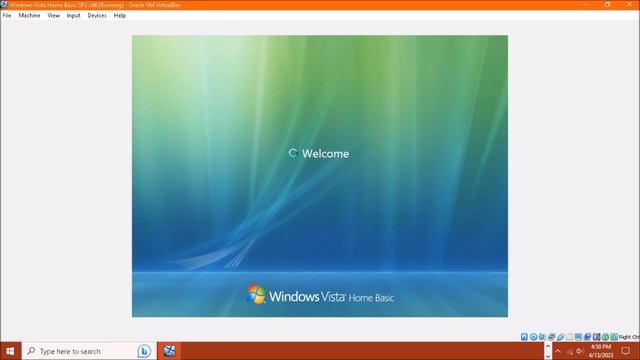Restore down the VirtualBox window
This screenshot has width=640, height=360.
(x=608, y=4)
